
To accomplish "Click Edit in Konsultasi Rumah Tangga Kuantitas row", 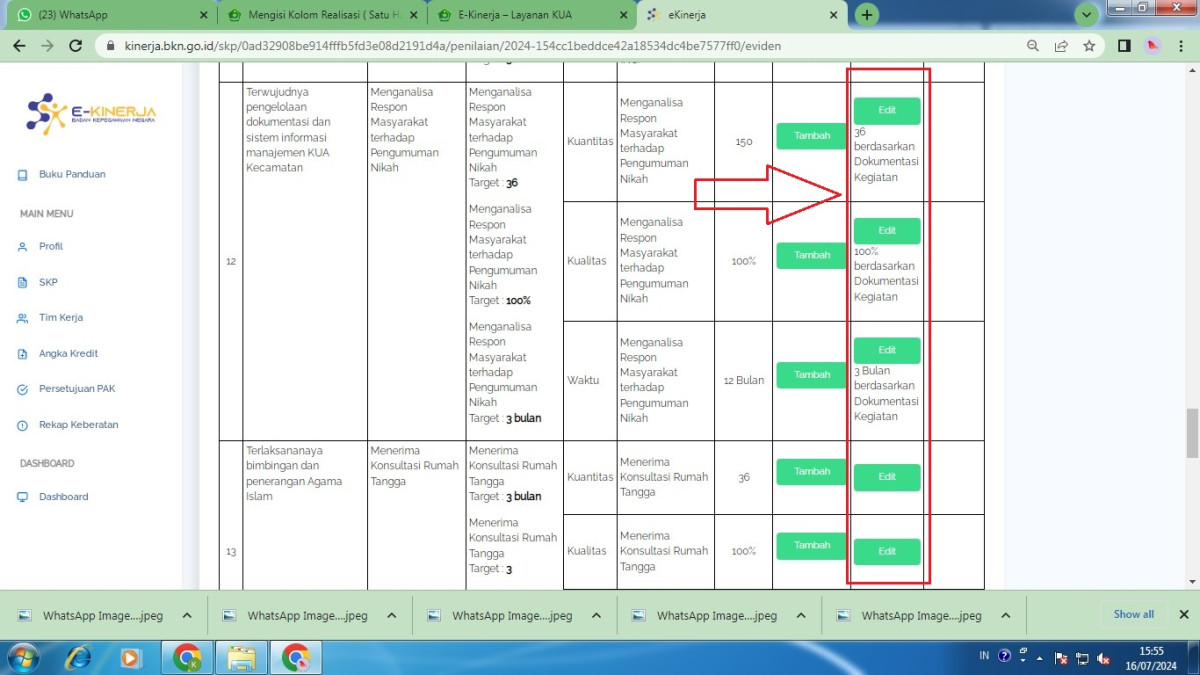I will click(887, 478).
